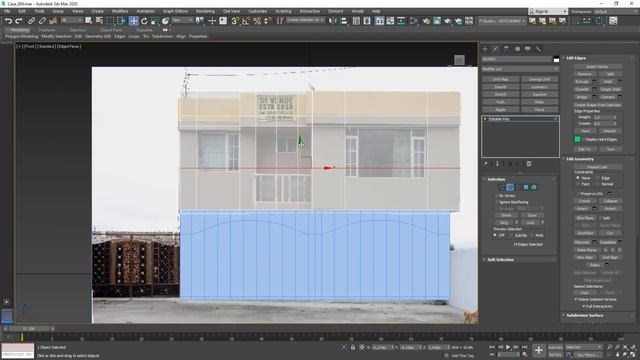Choose the Rectangular Selection Region icon
This screenshot has width=640, height=360.
pos(110,21)
